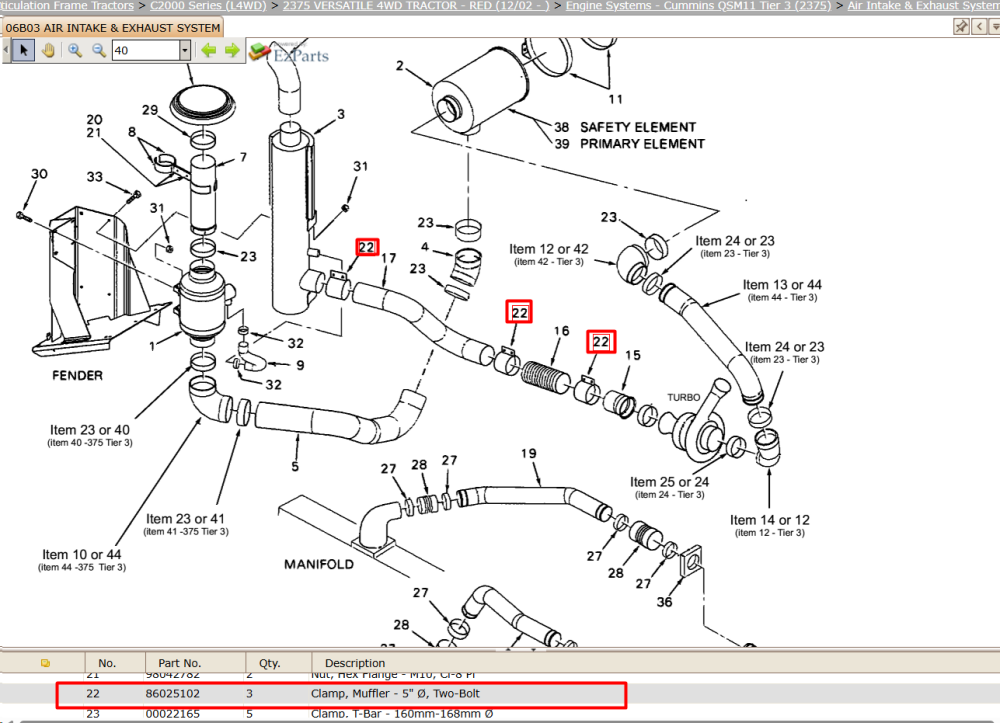Sort by the No. column header
Screen dimensions: 1000x723
click(x=107, y=663)
